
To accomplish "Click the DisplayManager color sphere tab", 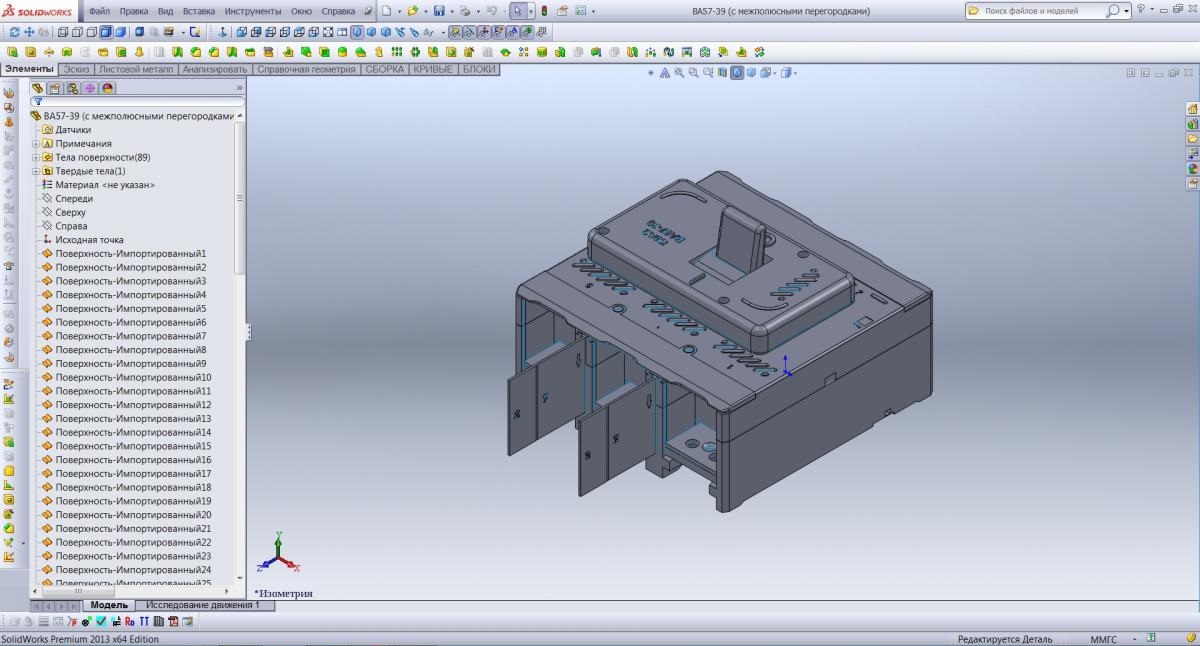I will [107, 88].
